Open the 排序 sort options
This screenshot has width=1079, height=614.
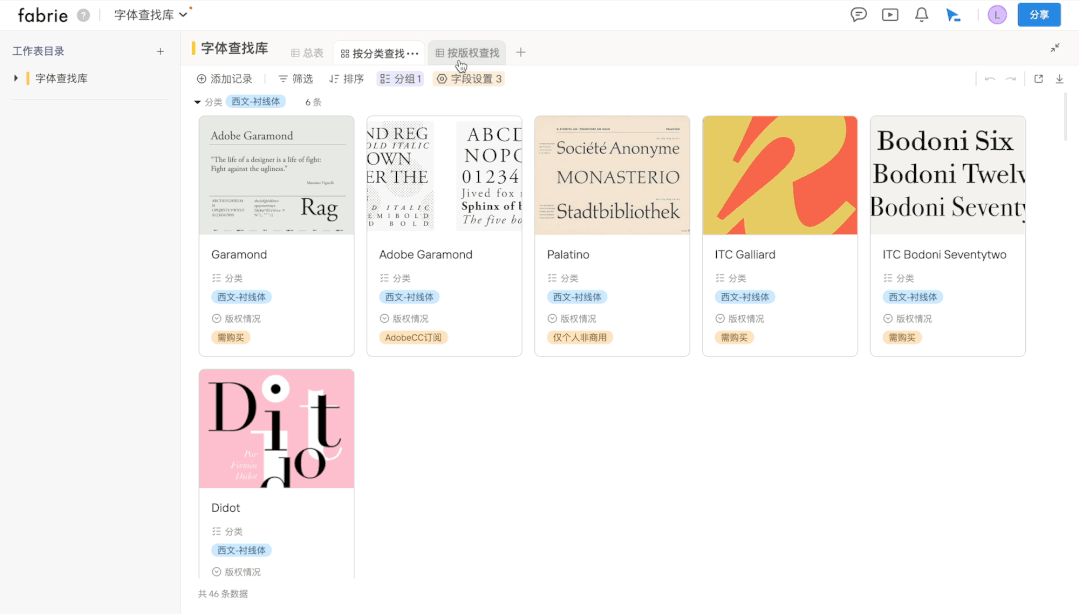(346, 79)
